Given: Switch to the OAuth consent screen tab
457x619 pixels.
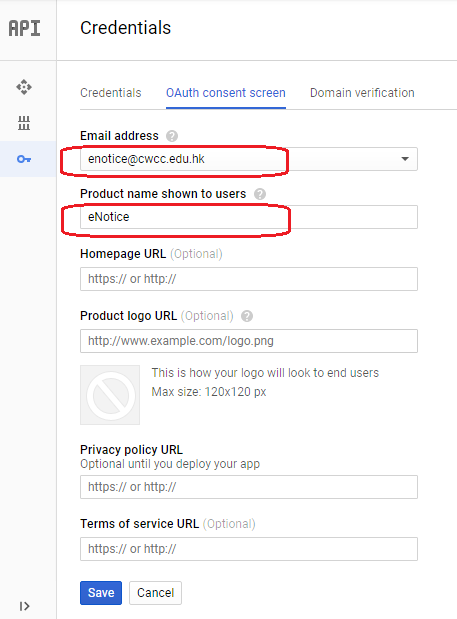Looking at the screenshot, I should point(226,93).
